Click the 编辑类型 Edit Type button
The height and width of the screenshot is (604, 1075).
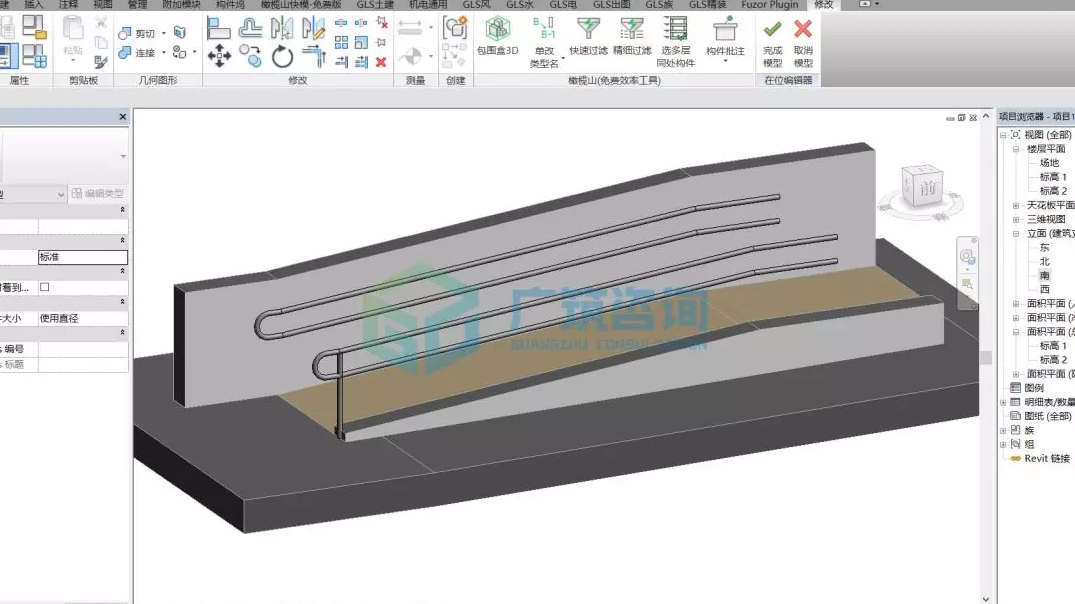tap(97, 193)
